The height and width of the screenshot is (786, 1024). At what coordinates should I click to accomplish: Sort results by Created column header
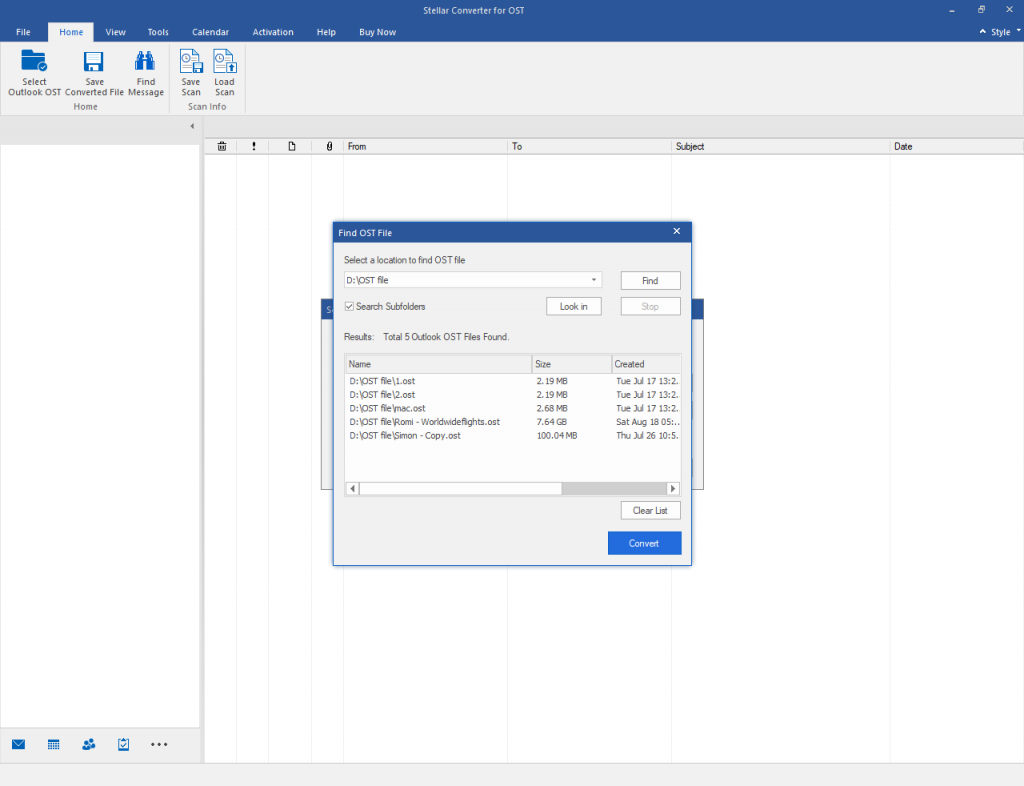tap(647, 364)
